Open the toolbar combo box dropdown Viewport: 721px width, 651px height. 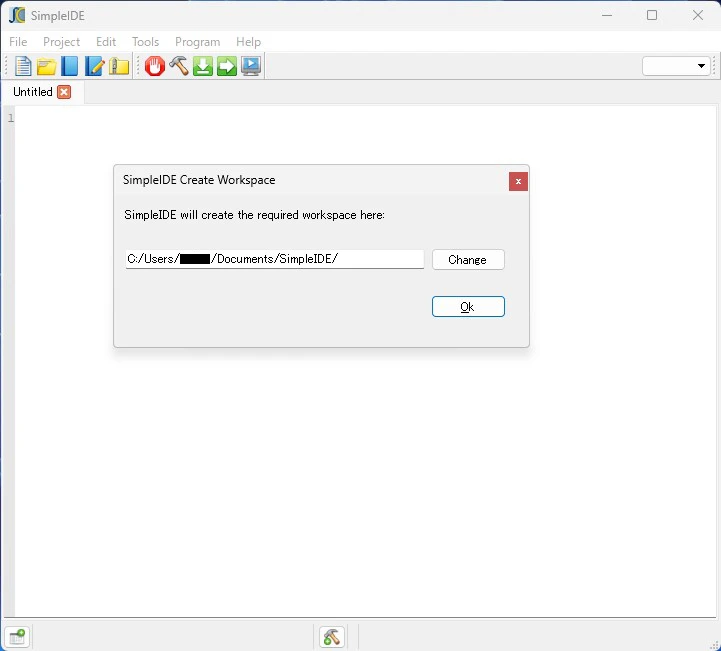coord(676,66)
